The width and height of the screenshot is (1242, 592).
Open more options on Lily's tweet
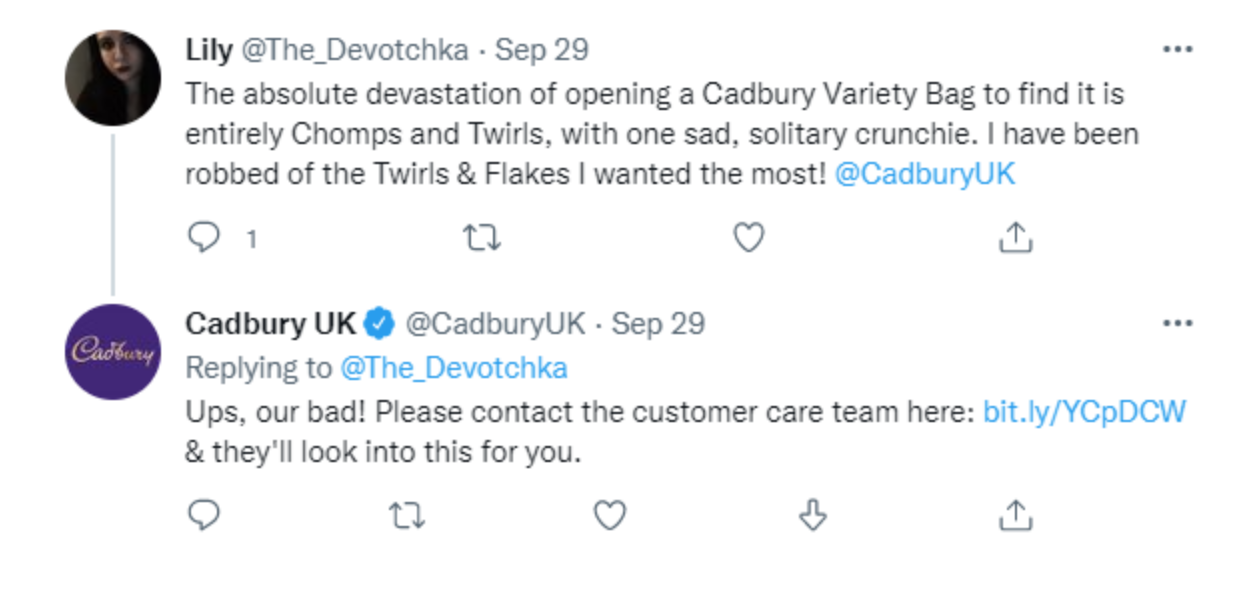click(1178, 49)
